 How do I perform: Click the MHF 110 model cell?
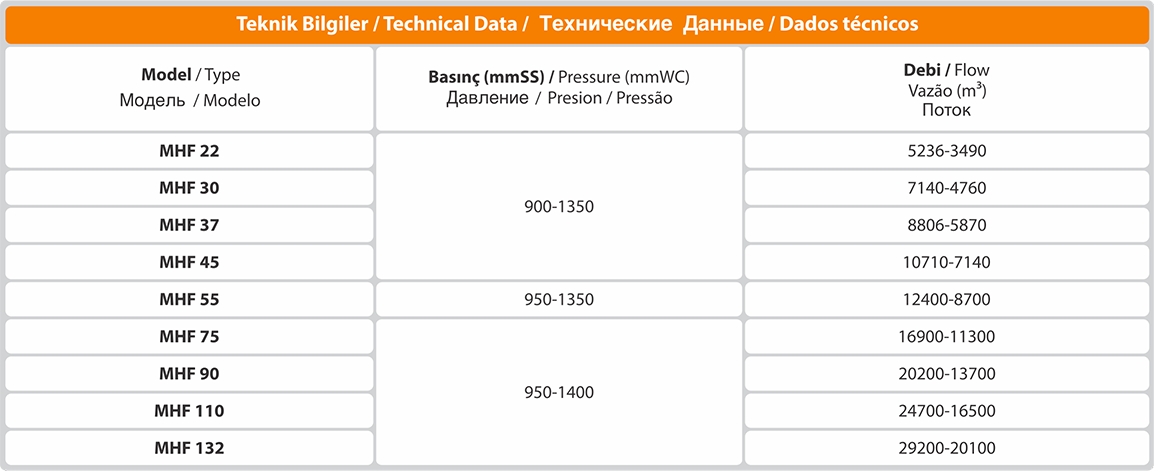coord(190,411)
